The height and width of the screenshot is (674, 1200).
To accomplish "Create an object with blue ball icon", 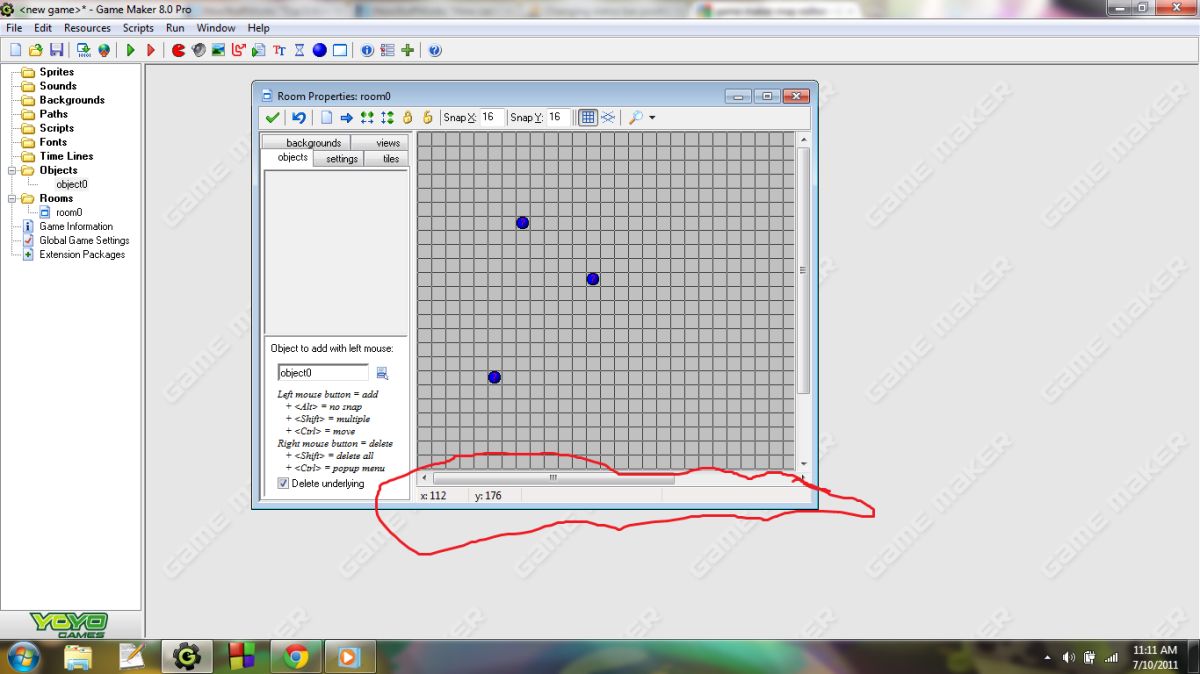I will 319,50.
